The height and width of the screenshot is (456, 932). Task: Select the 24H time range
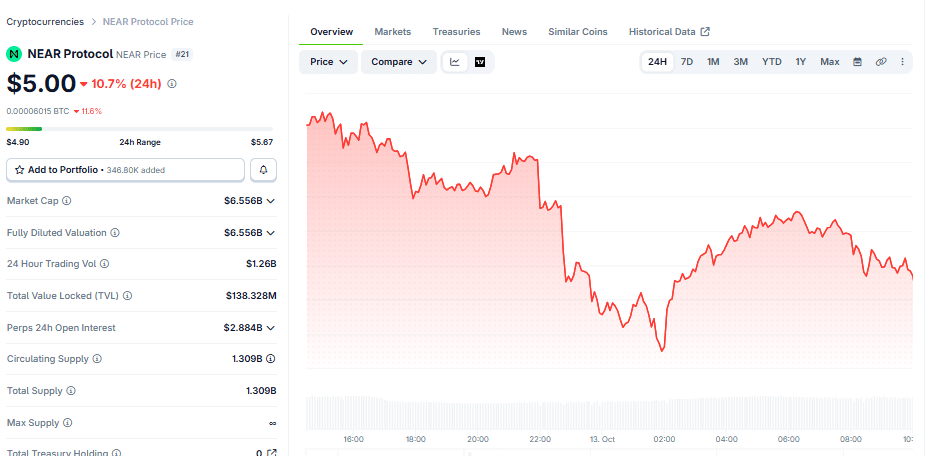tap(657, 62)
